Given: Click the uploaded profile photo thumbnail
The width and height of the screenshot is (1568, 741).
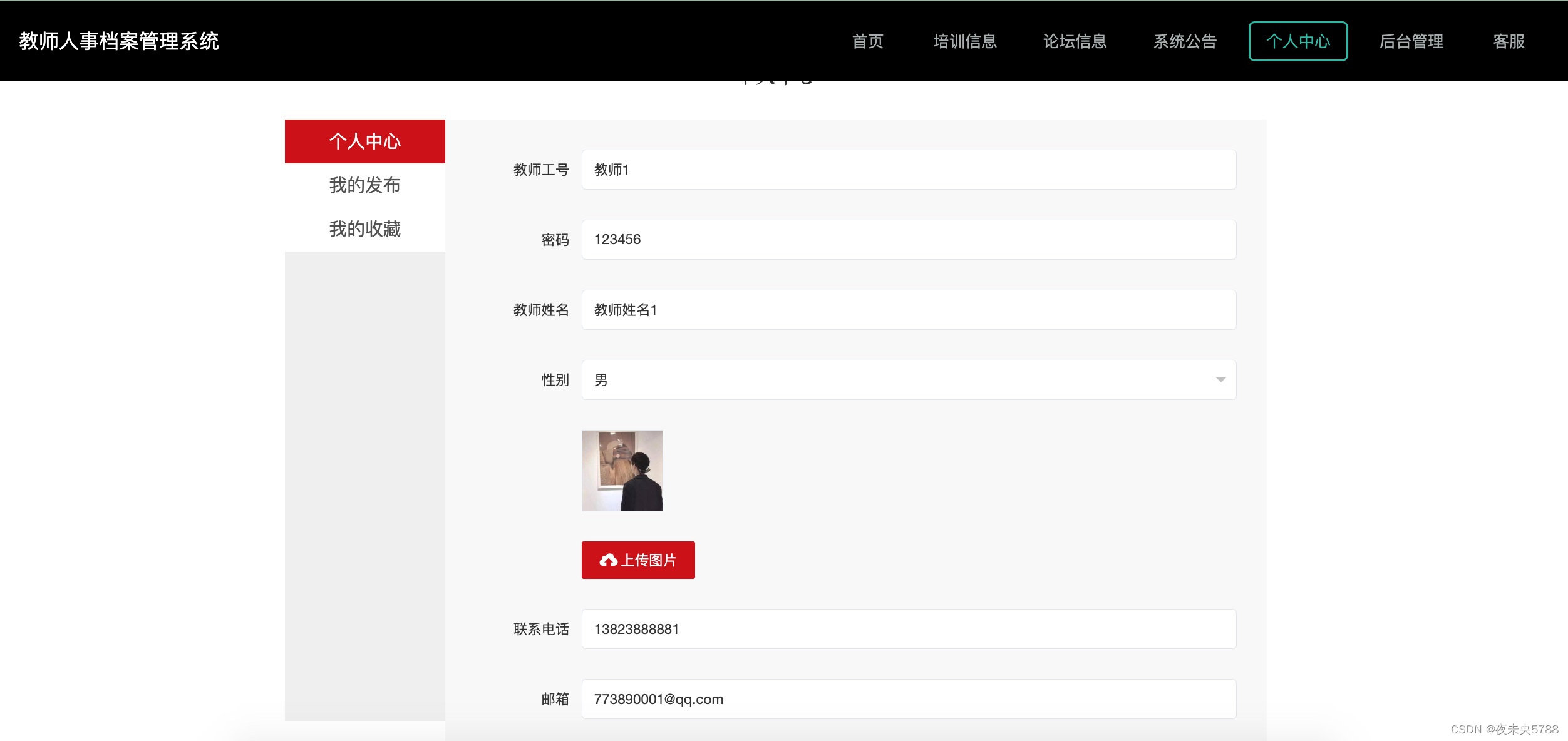Looking at the screenshot, I should pos(622,471).
